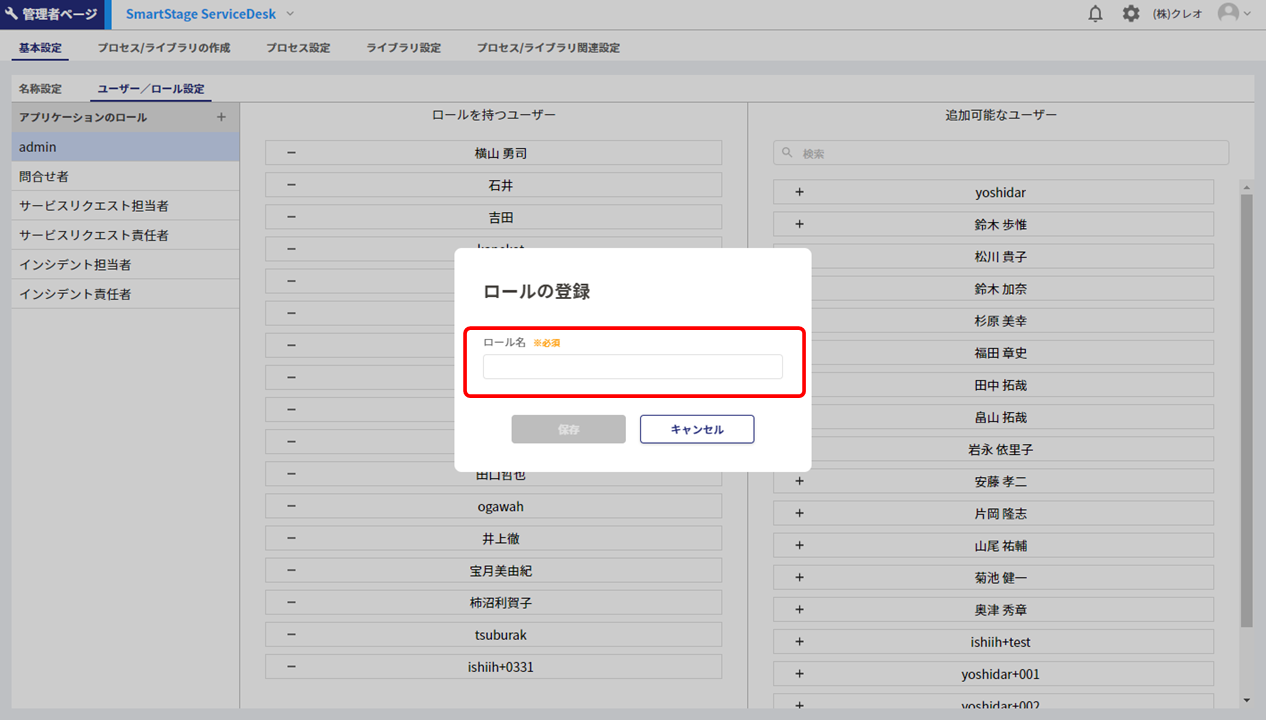
Task: Click the plus icon to add application role
Action: [222, 117]
